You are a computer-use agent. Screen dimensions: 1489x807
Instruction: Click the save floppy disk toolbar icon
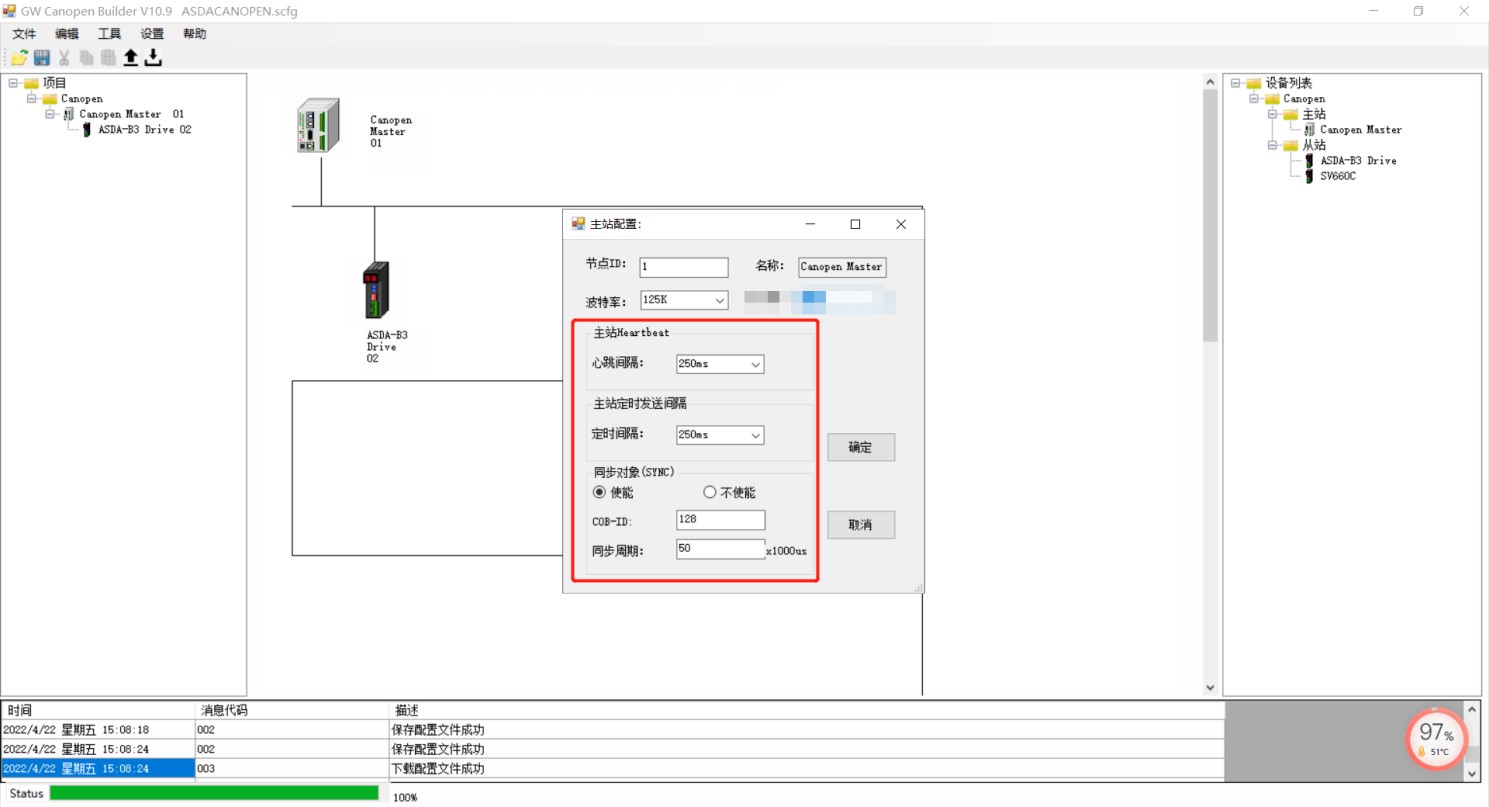[x=42, y=58]
